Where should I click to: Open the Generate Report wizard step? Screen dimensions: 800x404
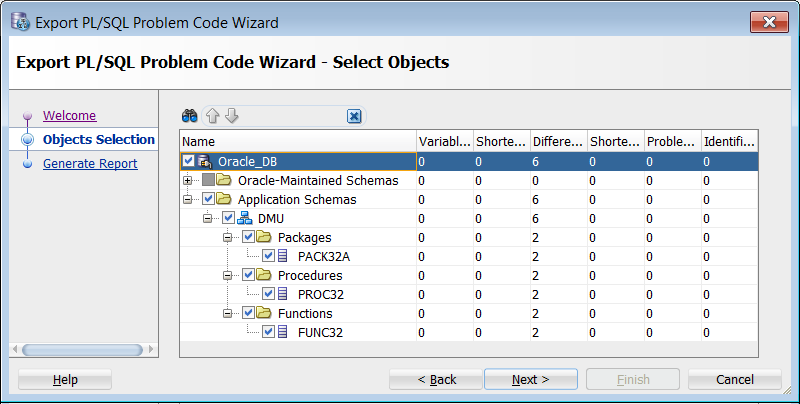click(x=90, y=164)
